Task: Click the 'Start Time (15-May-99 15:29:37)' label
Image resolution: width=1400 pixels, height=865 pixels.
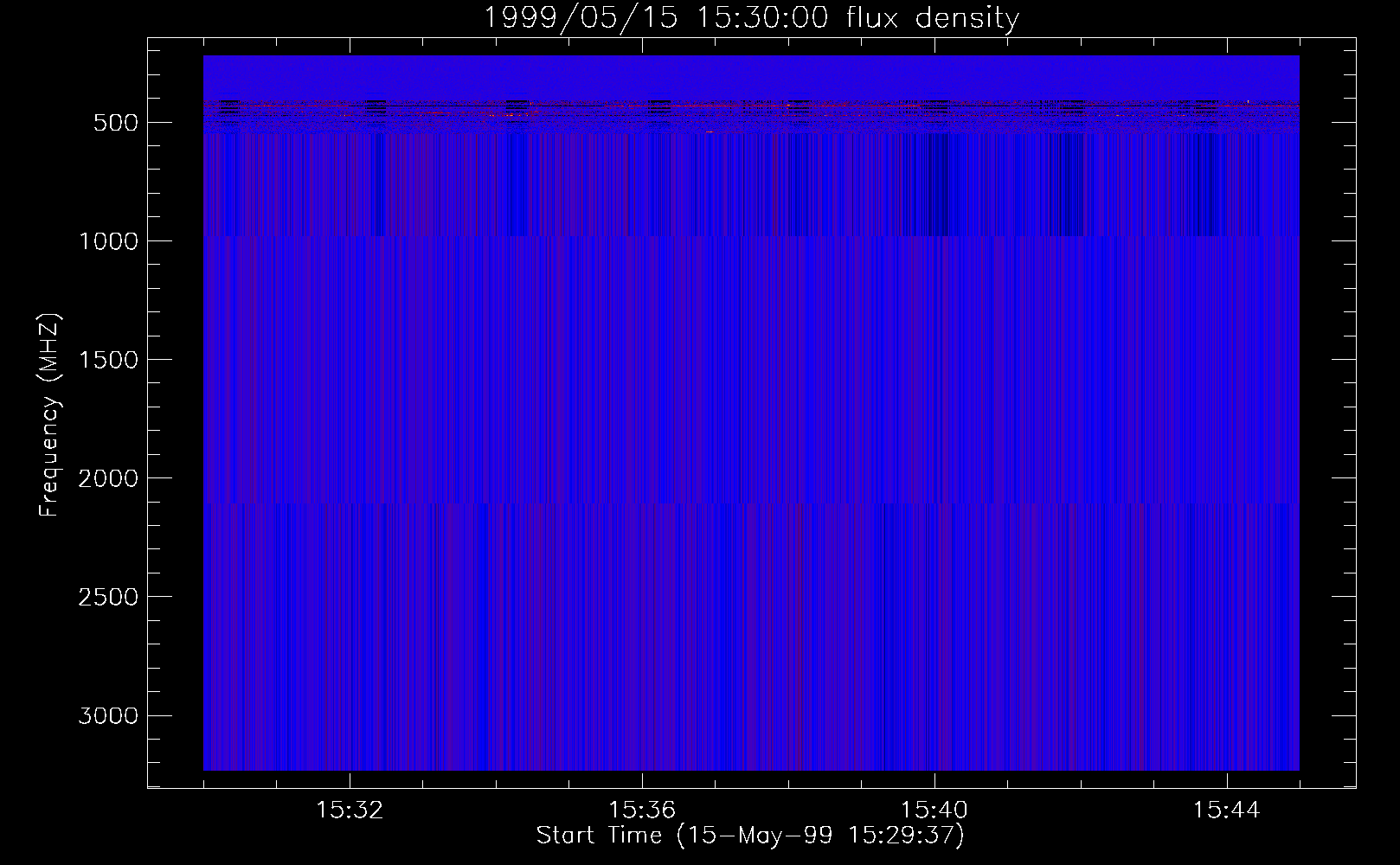Action: 750,836
